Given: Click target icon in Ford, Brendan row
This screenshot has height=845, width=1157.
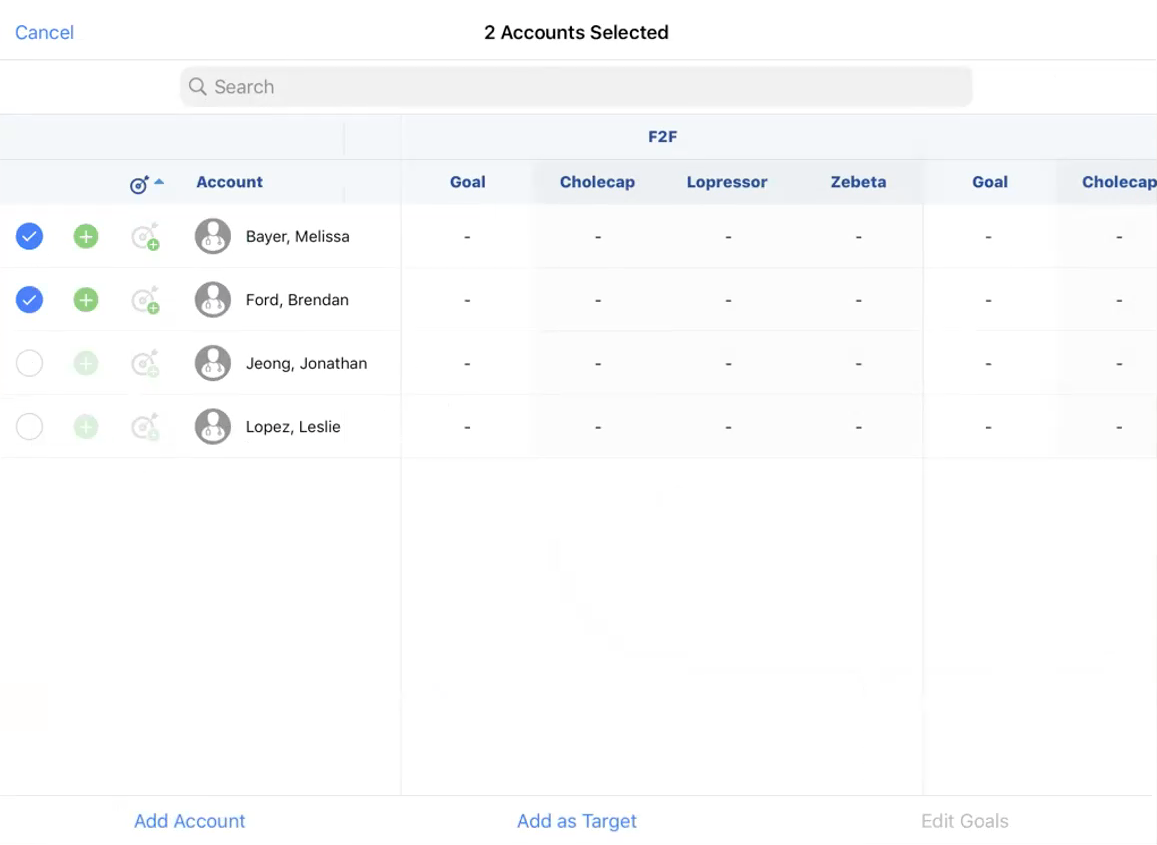Looking at the screenshot, I should (146, 300).
